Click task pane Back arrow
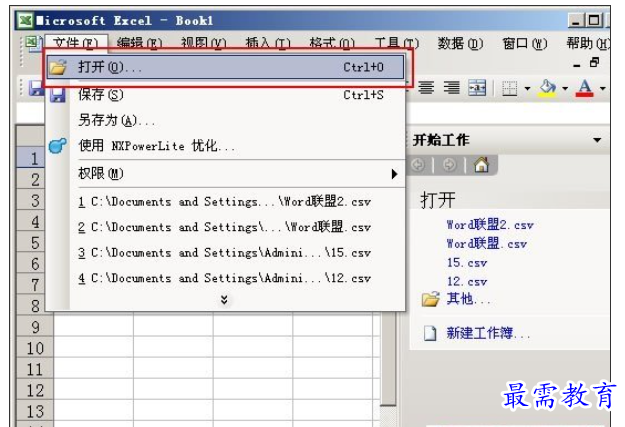Viewport: 625px width, 427px height. (x=418, y=164)
